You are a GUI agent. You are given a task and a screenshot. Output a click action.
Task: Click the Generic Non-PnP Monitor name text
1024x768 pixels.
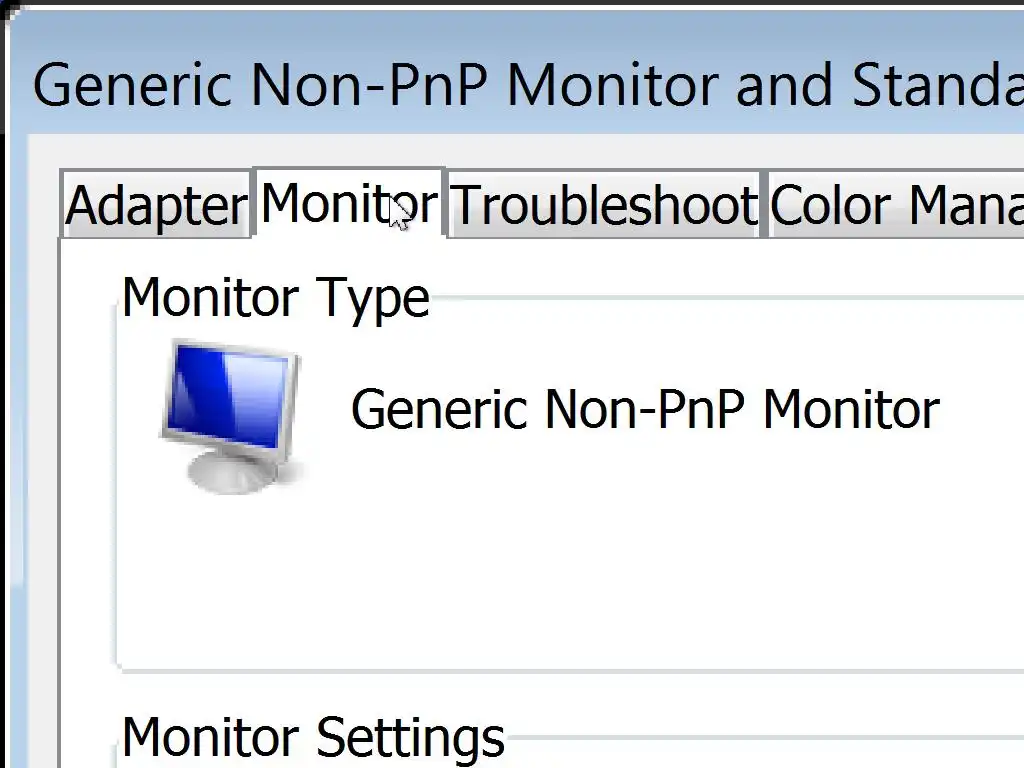click(x=645, y=410)
